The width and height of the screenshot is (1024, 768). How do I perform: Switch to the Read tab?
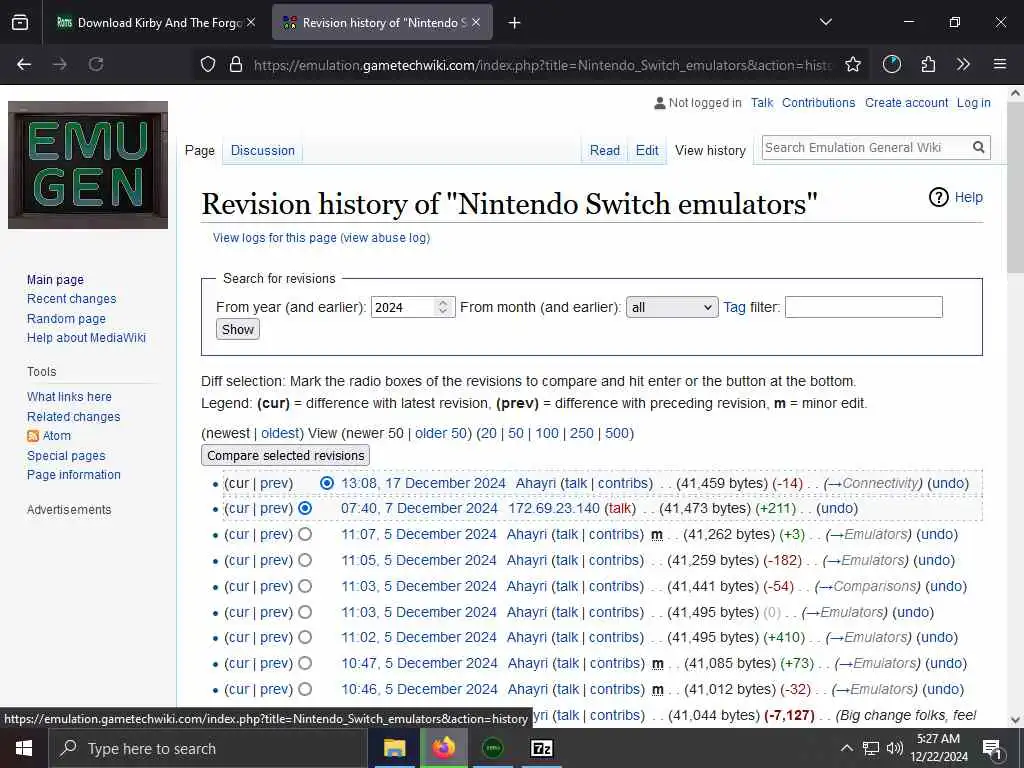pyautogui.click(x=605, y=150)
